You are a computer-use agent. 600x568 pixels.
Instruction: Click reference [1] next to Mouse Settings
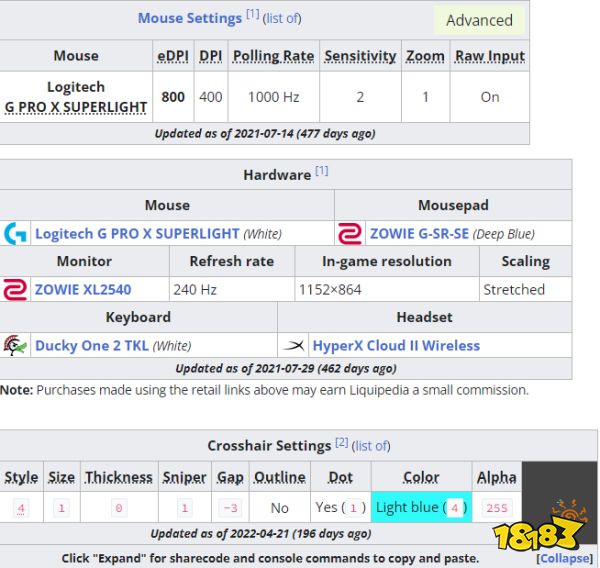[253, 15]
